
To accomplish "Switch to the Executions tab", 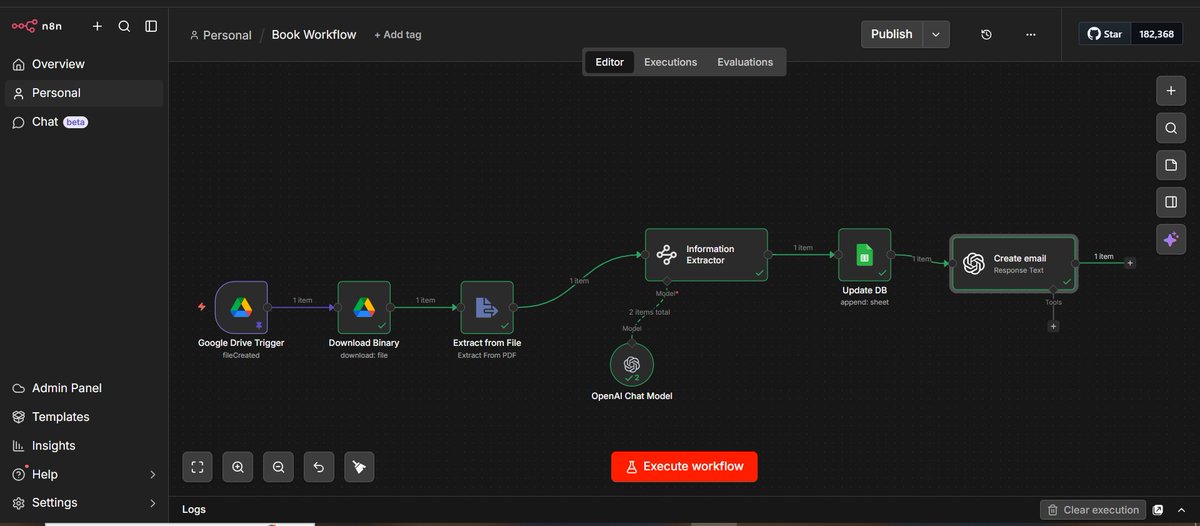I will [x=670, y=62].
